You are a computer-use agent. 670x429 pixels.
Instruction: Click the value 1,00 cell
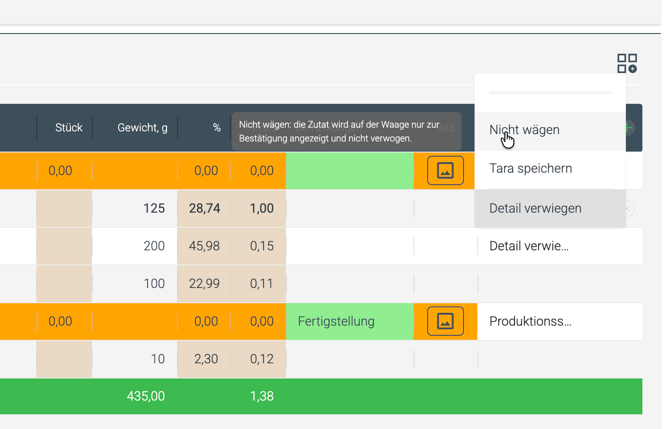pyautogui.click(x=259, y=208)
